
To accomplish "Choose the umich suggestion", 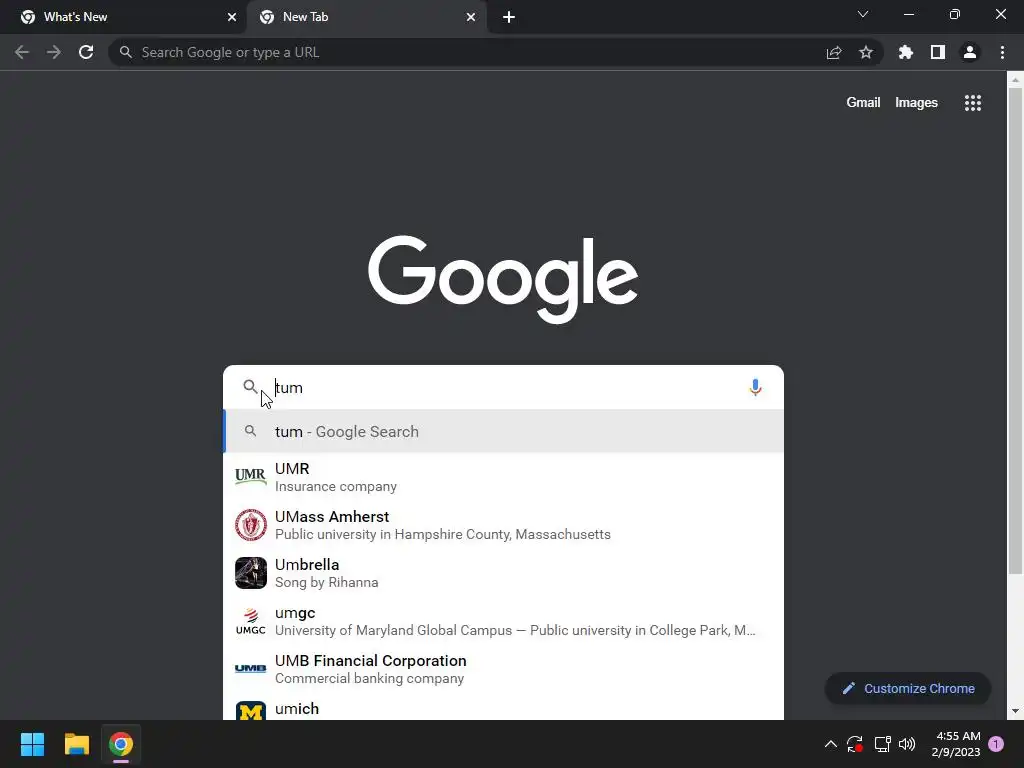I will (x=504, y=707).
